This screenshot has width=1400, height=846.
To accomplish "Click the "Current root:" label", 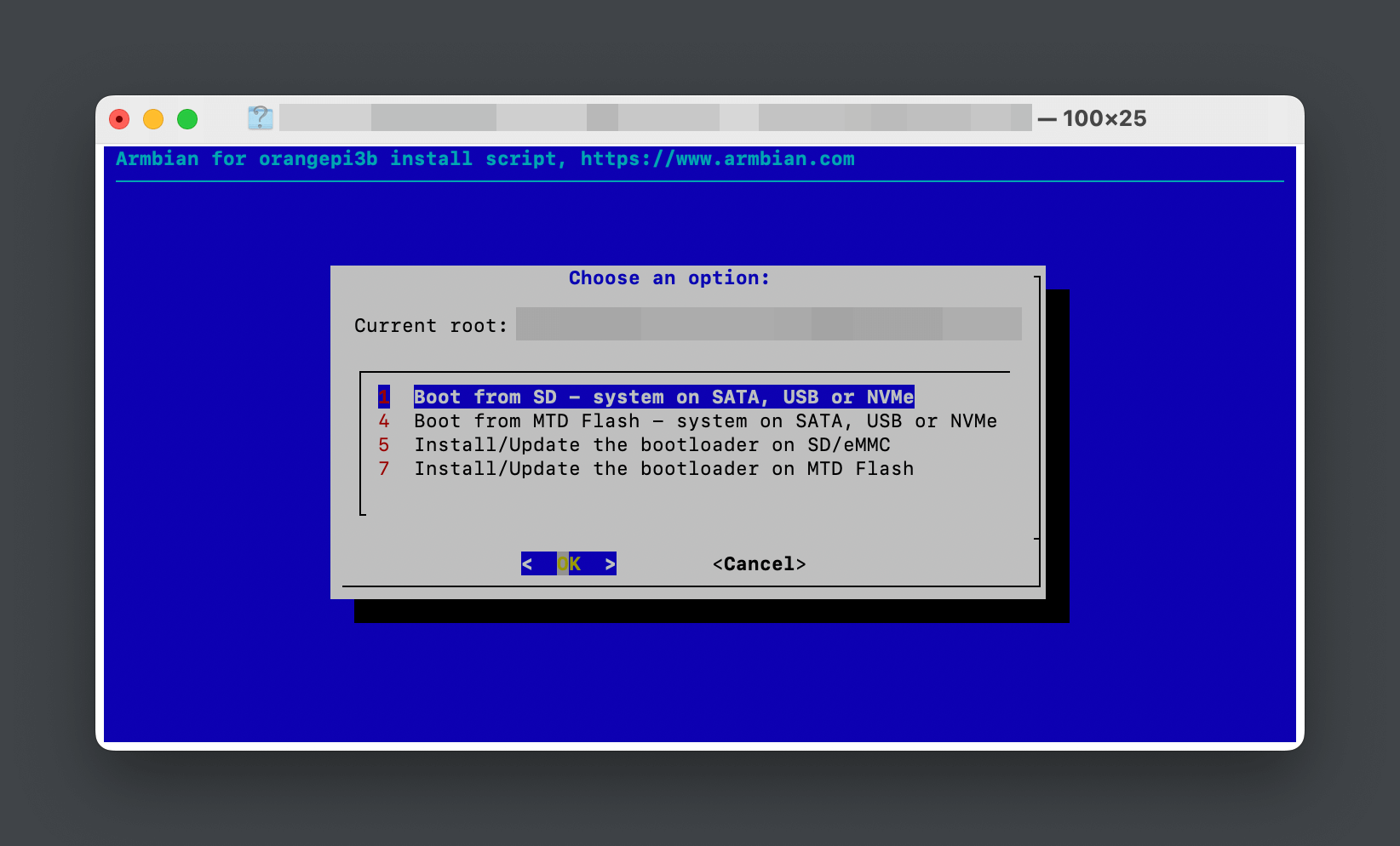I will click(x=430, y=326).
